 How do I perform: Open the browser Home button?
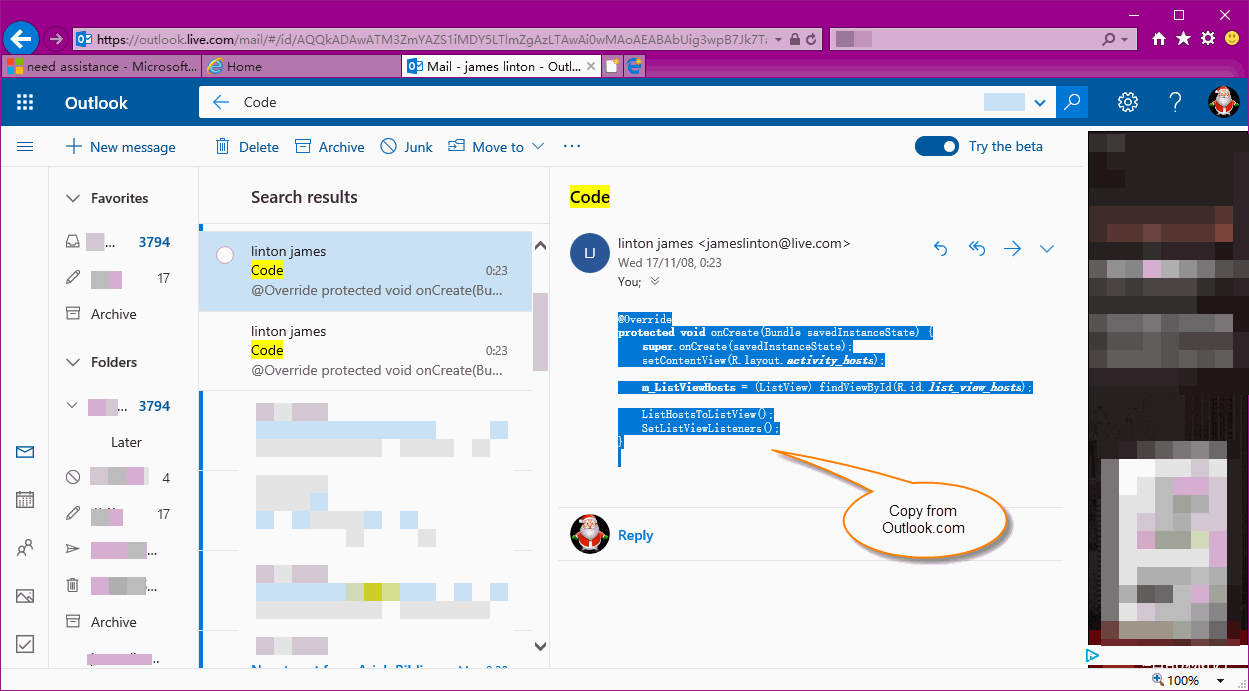click(x=1159, y=39)
